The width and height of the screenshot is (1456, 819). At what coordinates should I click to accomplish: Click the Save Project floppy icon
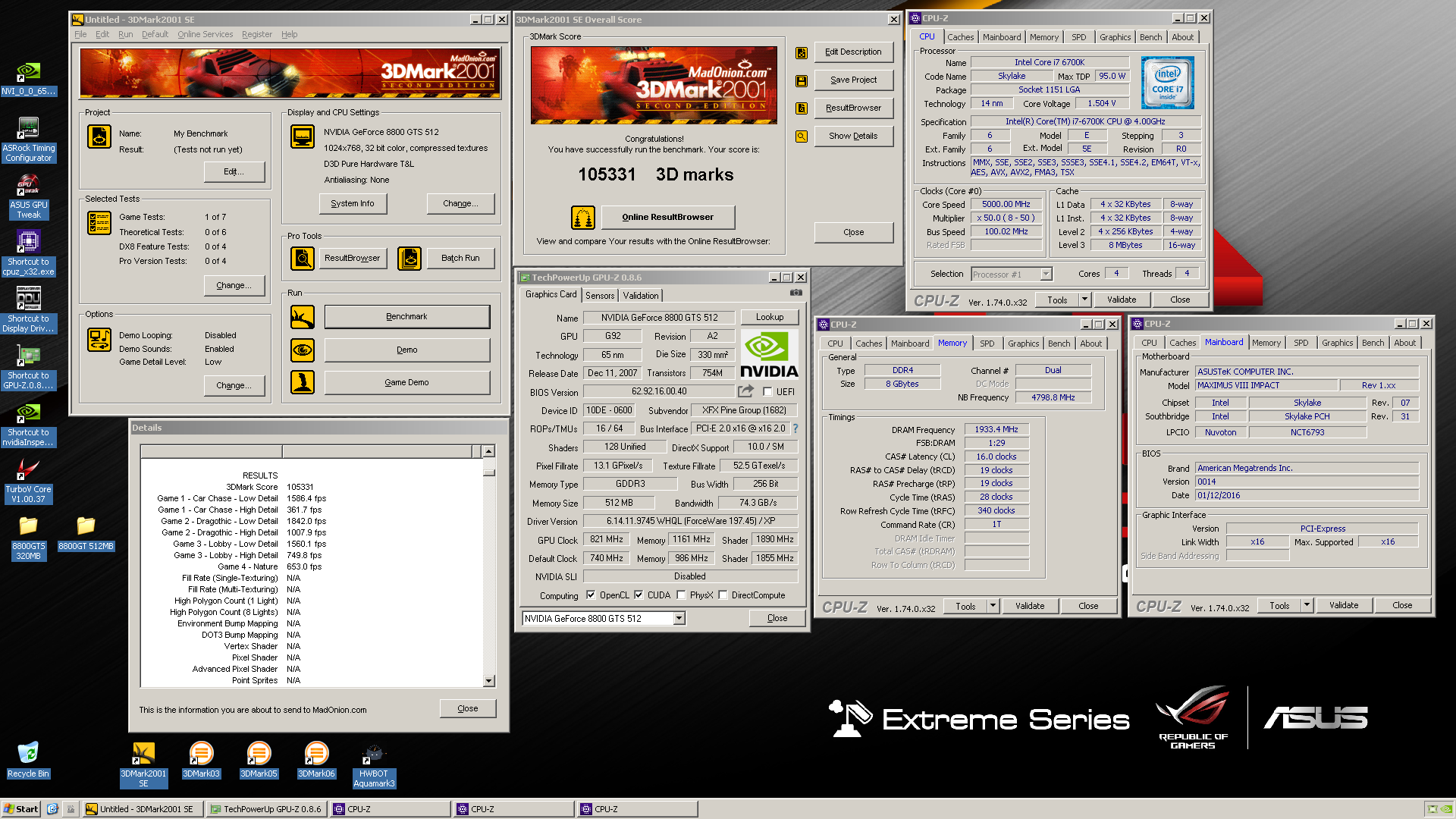click(801, 80)
